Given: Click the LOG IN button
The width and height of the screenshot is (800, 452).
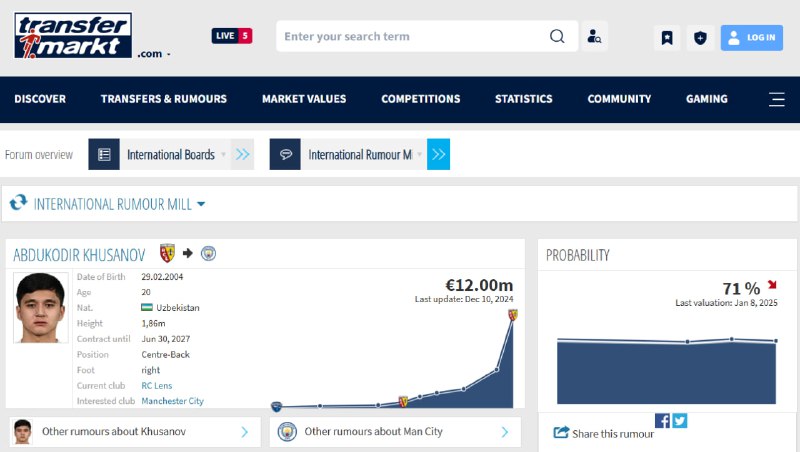Looking at the screenshot, I should tap(752, 37).
